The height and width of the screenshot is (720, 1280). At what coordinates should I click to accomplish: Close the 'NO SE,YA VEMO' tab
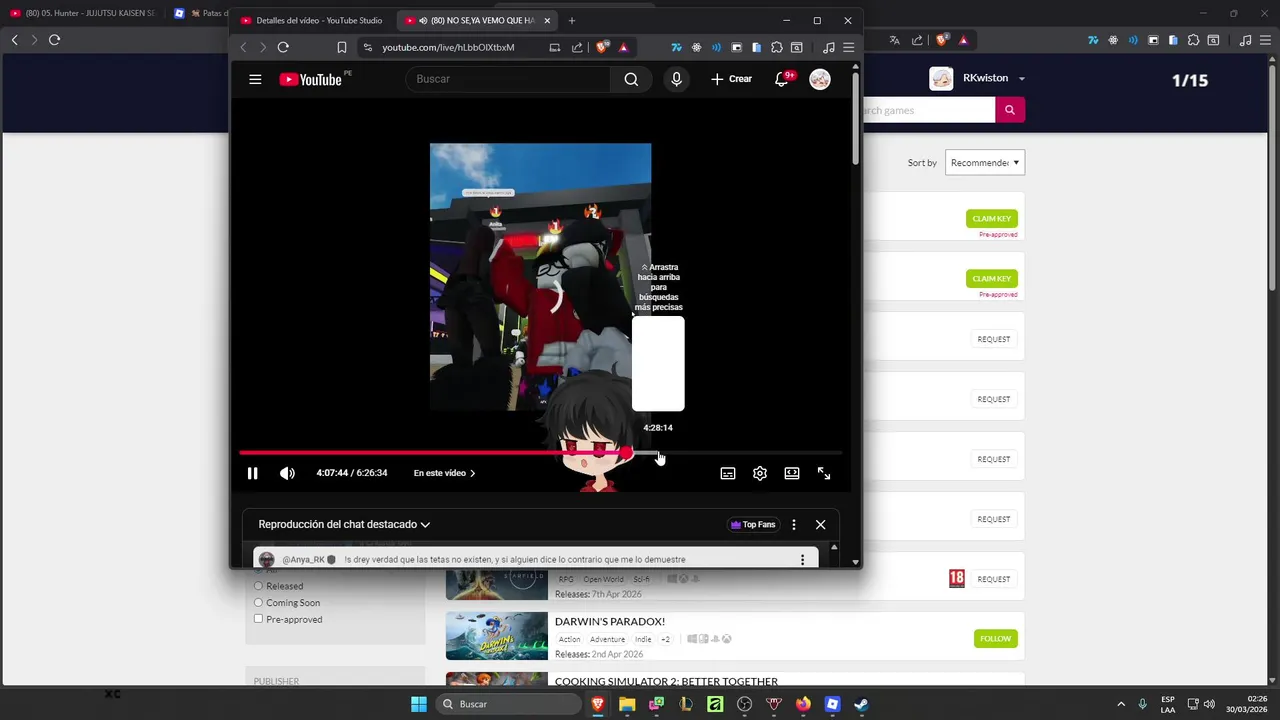tap(547, 20)
